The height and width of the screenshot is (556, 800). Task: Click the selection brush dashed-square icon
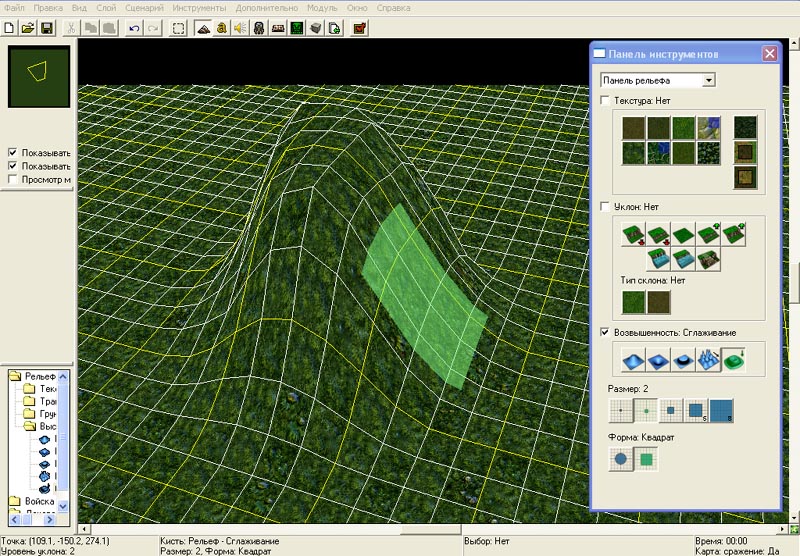[178, 28]
